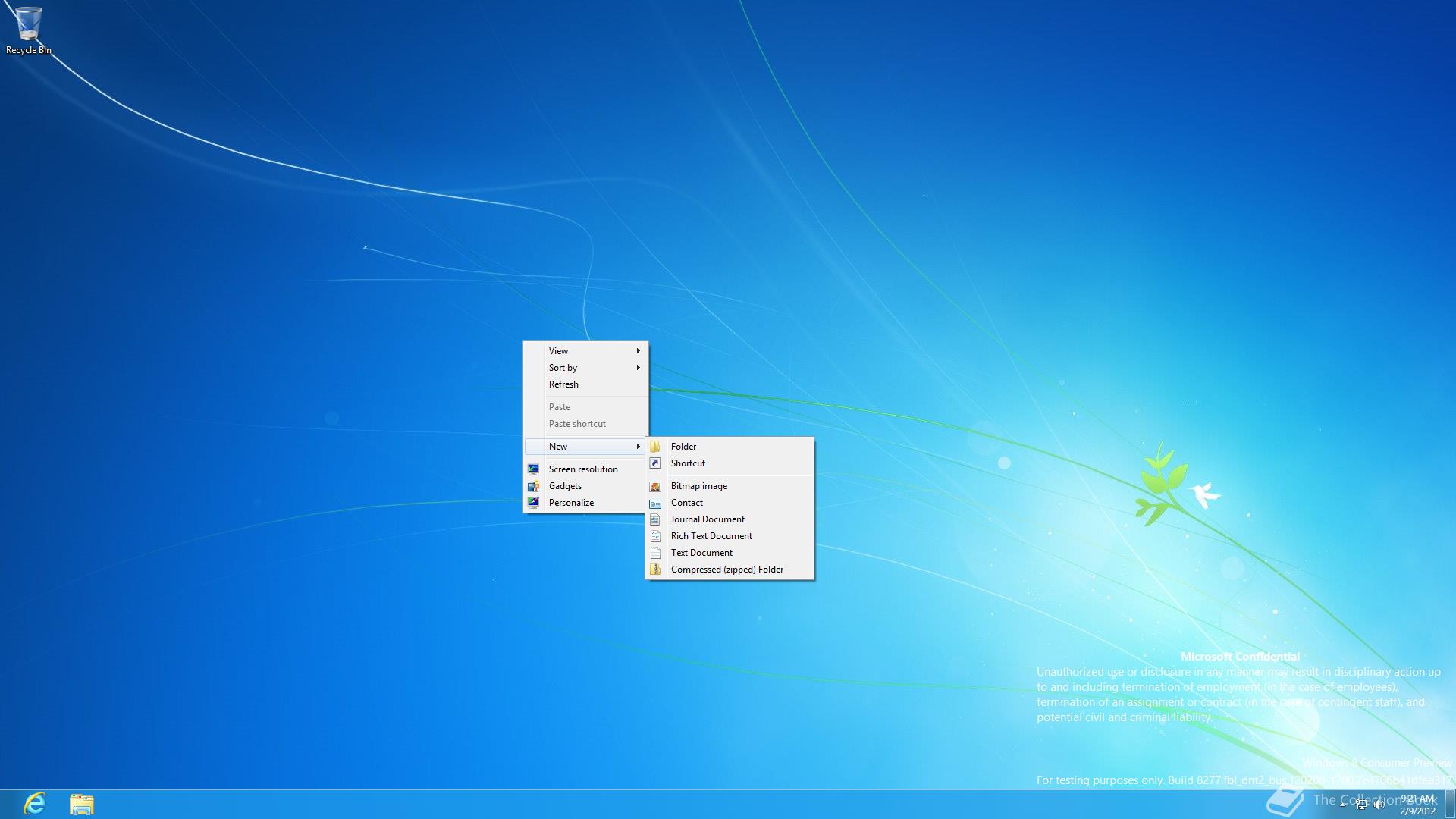
Task: Click the Show desktop strip
Action: click(x=1451, y=804)
